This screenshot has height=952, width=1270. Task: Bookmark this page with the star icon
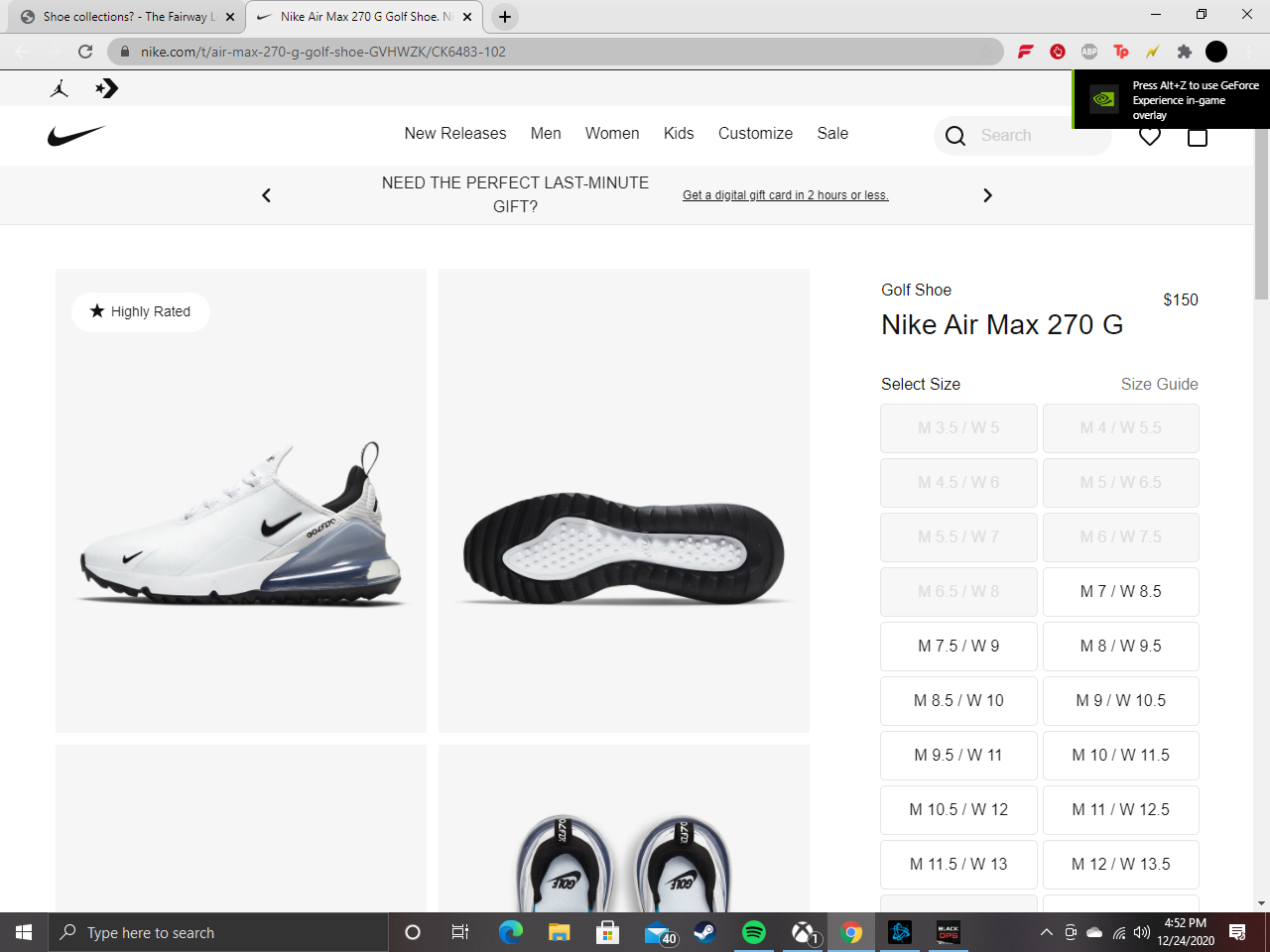[985, 52]
